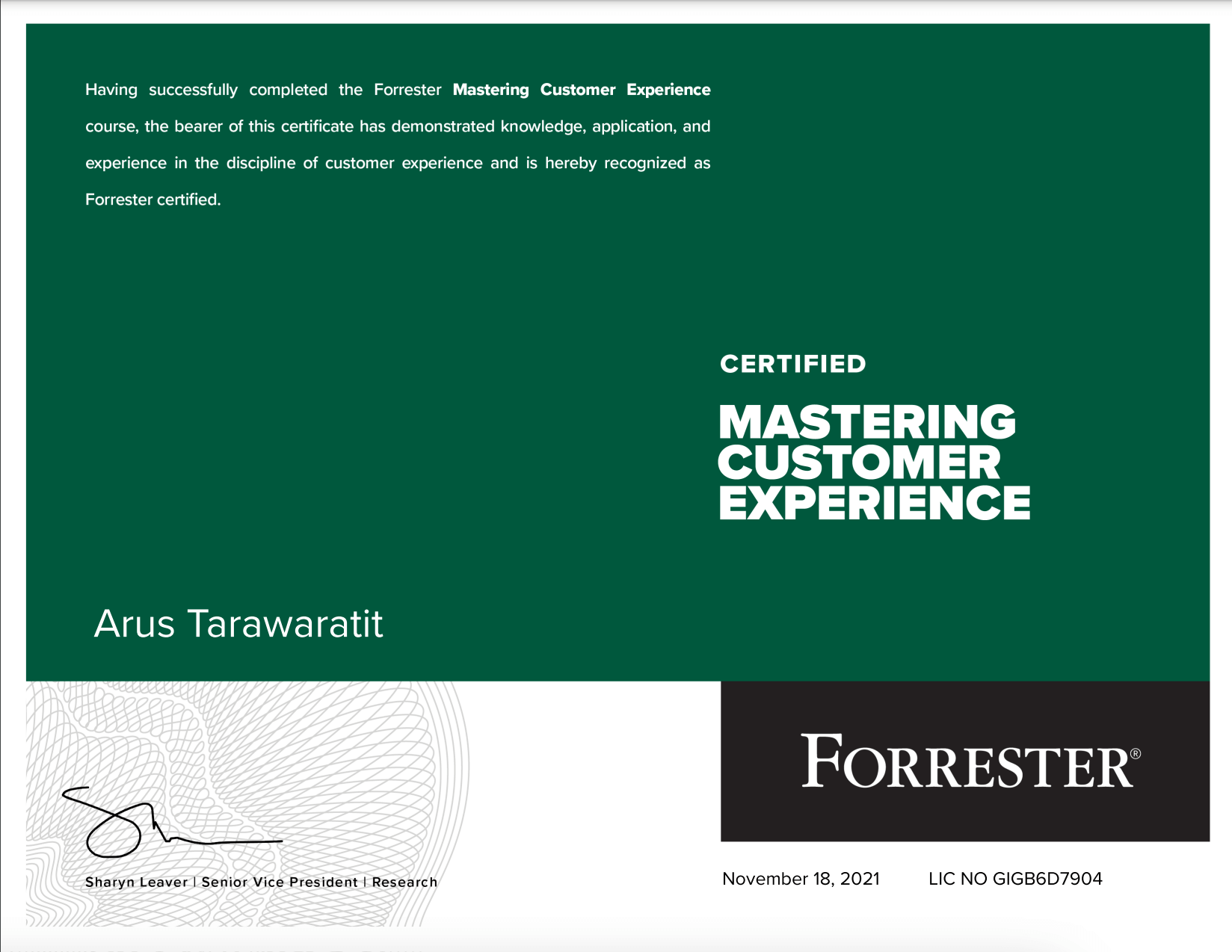Select the license number GIGB6D7904
This screenshot has height=952, width=1232.
pyautogui.click(x=1047, y=879)
